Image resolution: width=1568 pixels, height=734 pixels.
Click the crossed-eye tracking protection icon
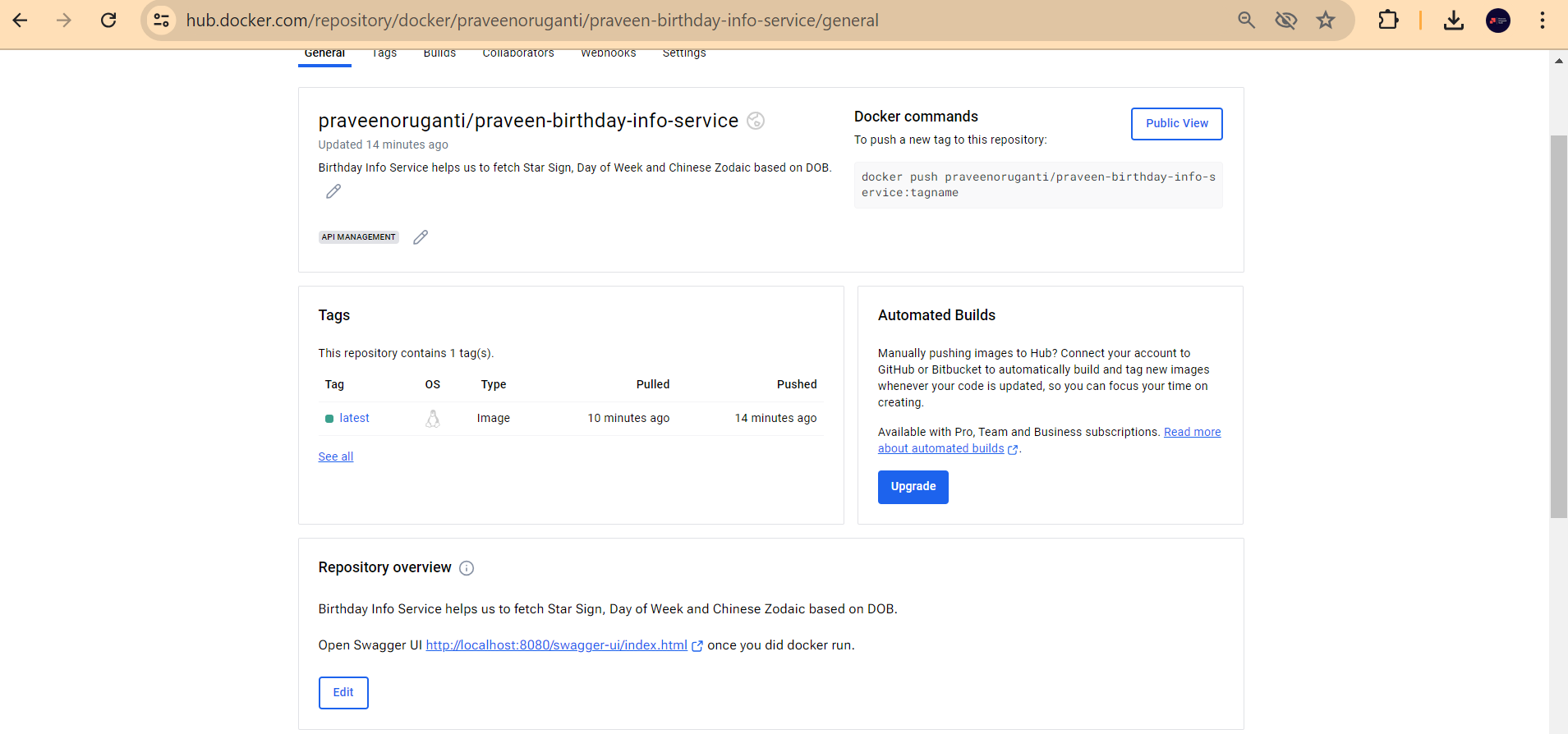(x=1285, y=21)
